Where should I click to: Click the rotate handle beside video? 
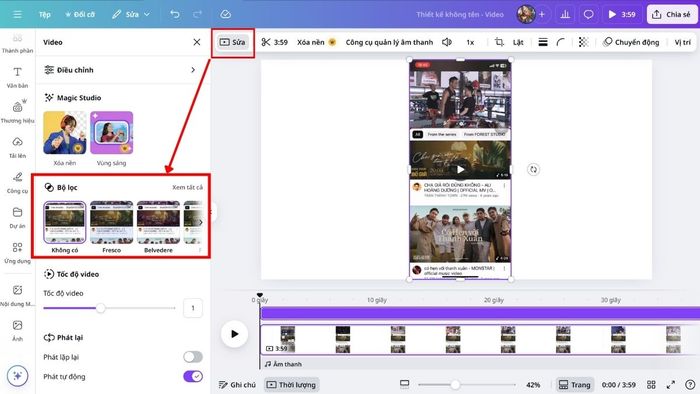pyautogui.click(x=533, y=170)
